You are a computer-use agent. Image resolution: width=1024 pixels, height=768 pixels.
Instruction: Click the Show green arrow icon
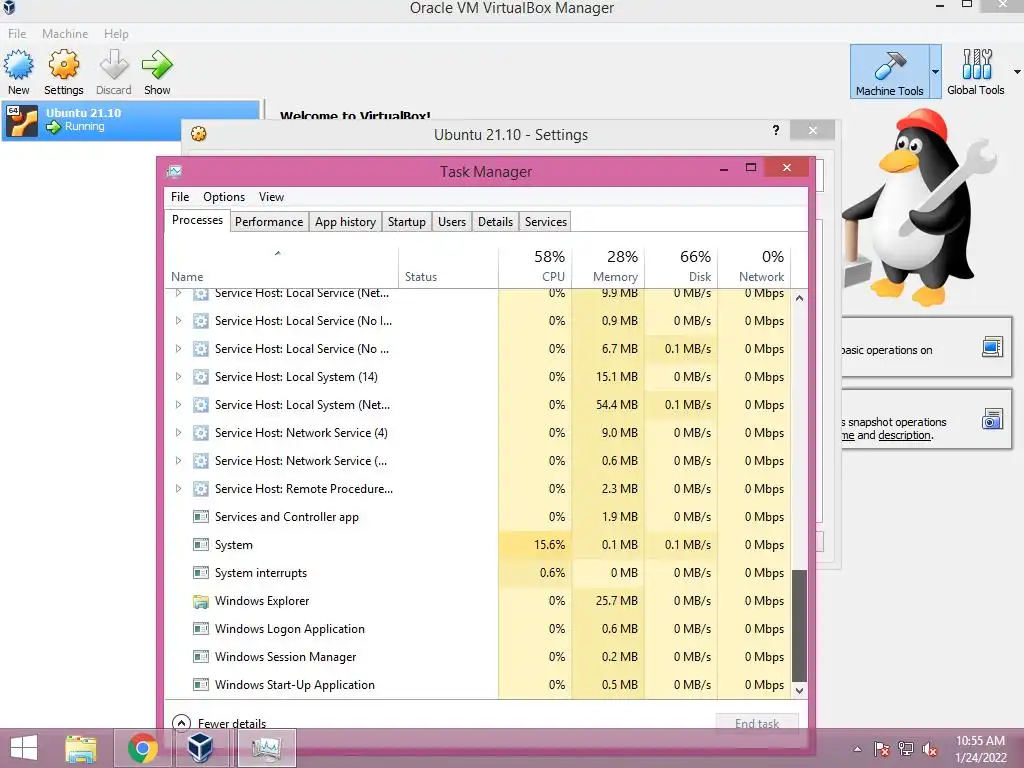157,65
